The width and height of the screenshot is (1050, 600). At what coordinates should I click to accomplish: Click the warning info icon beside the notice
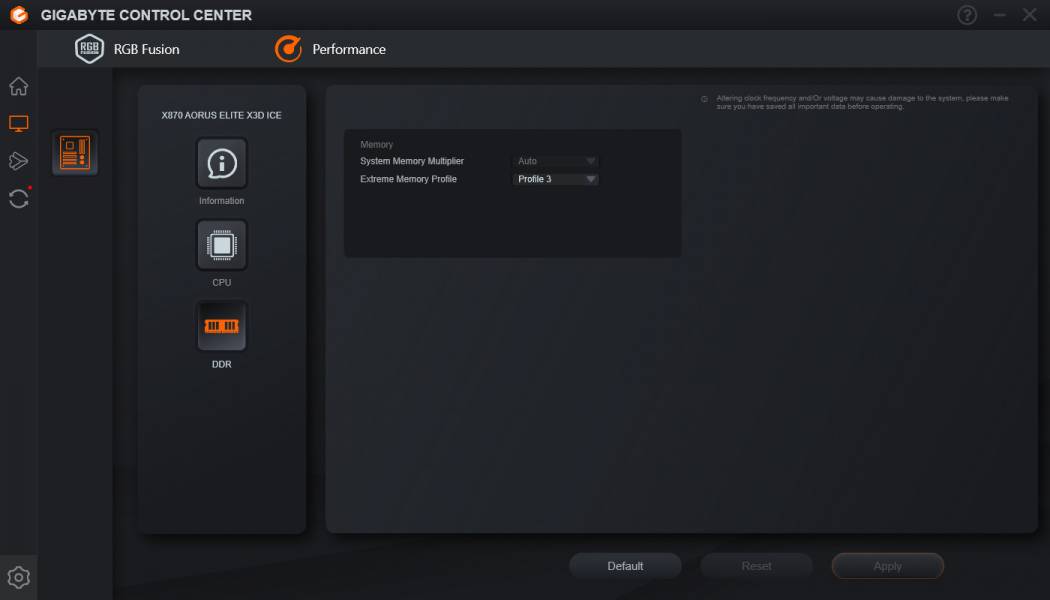[x=704, y=99]
